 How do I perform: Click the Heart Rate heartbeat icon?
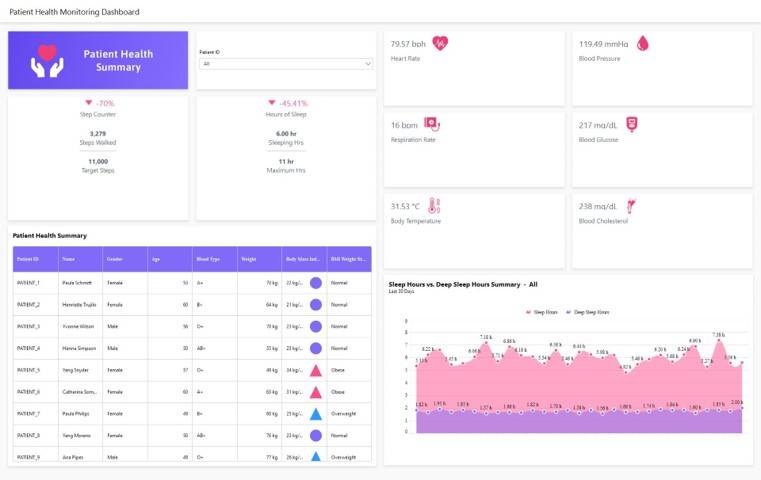(x=440, y=43)
